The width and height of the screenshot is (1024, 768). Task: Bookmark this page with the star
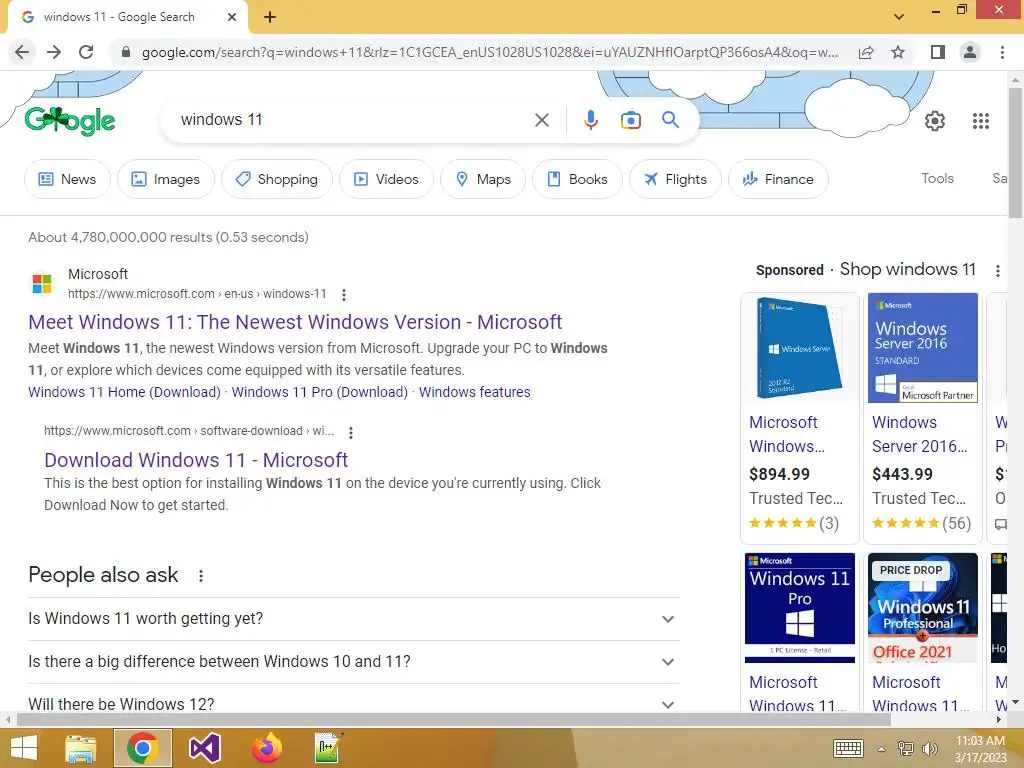[x=898, y=52]
